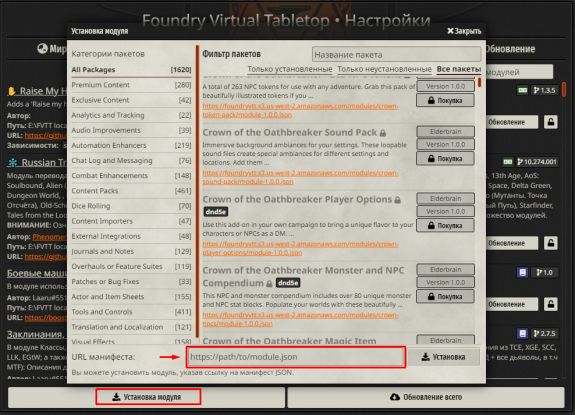Screen dimensions: 575x415
Task: Show only installed packages filter
Action: coord(290,69)
